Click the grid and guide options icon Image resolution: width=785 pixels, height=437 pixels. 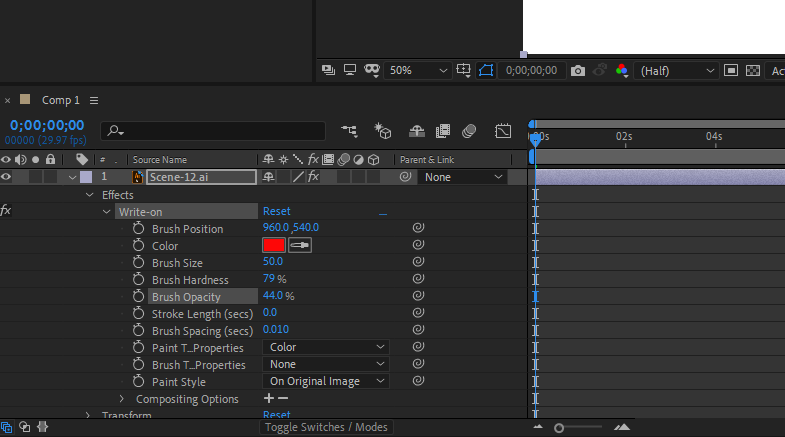click(x=464, y=71)
